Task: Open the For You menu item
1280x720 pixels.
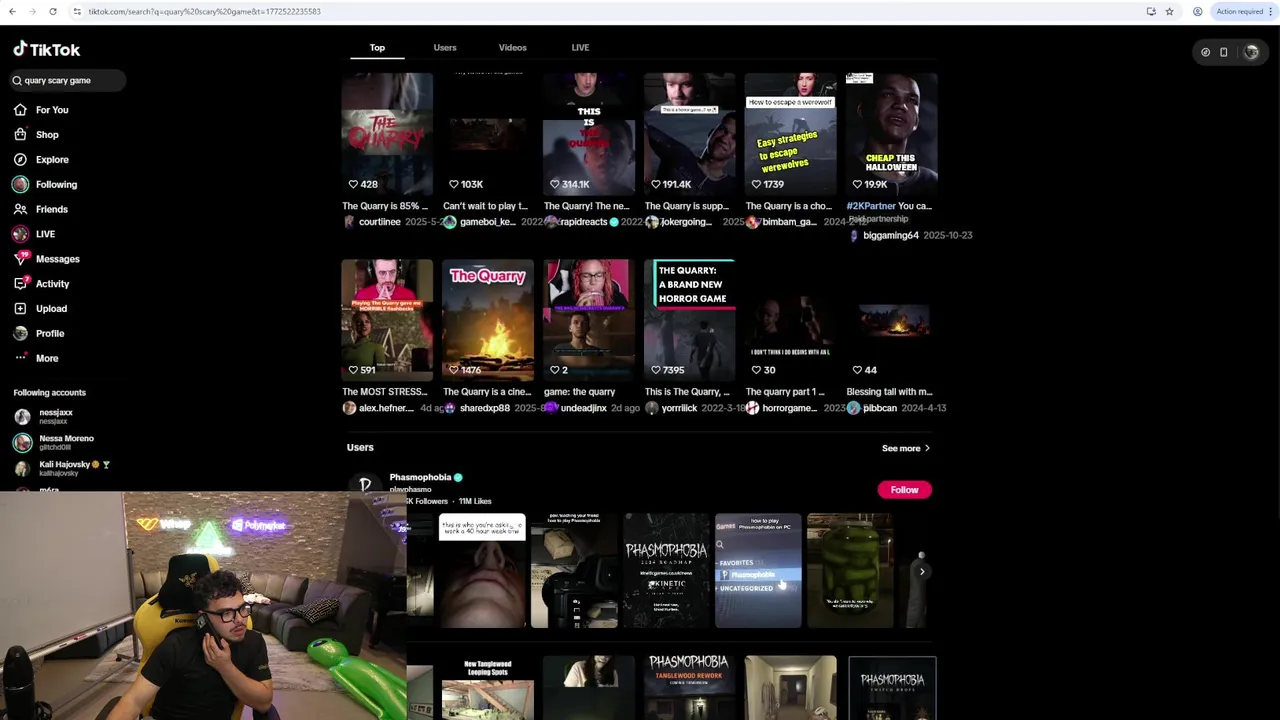Action: (x=52, y=110)
